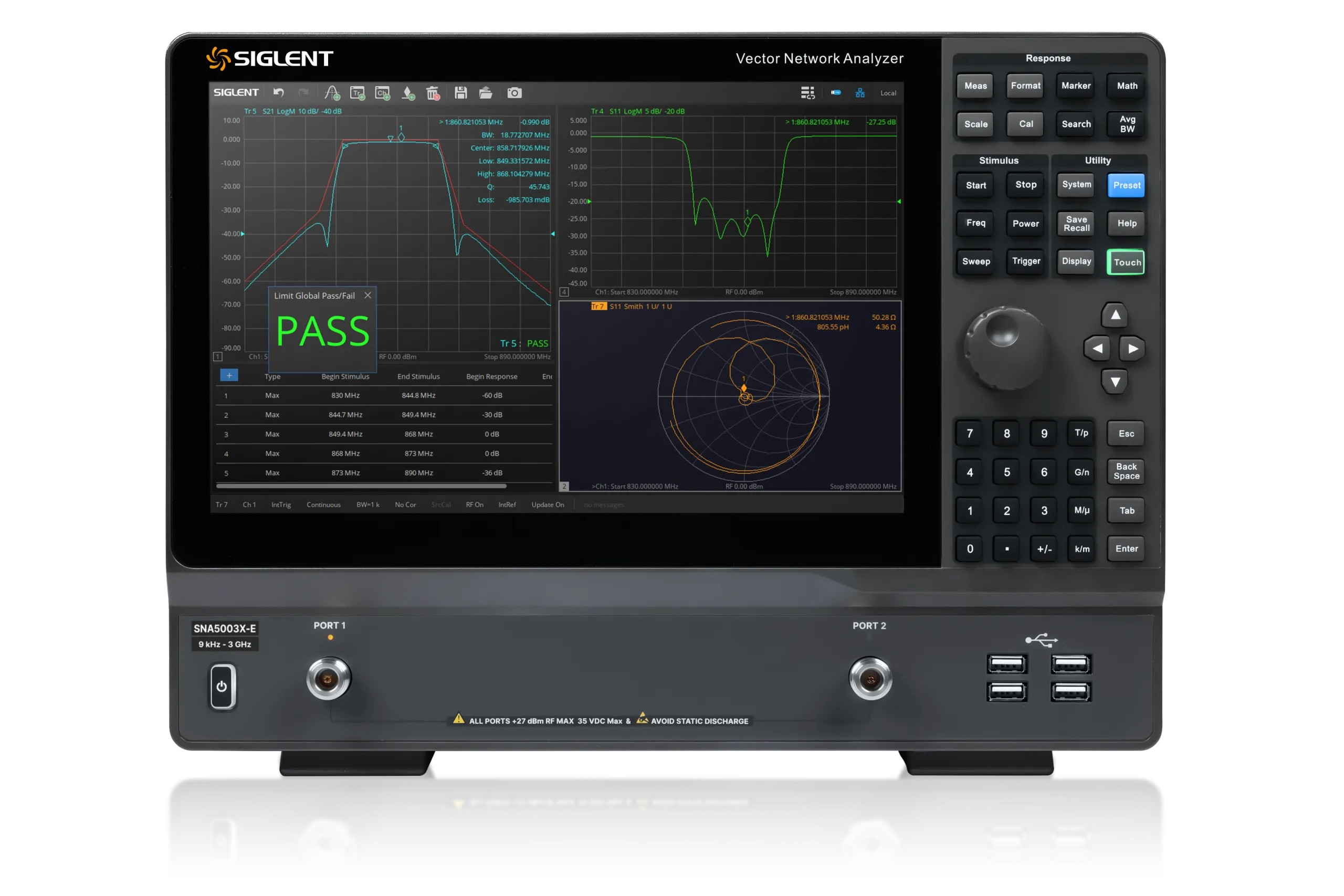Viewport: 1344px width, 896px height.
Task: Add a new channel with the Ch+ icon
Action: (x=382, y=92)
